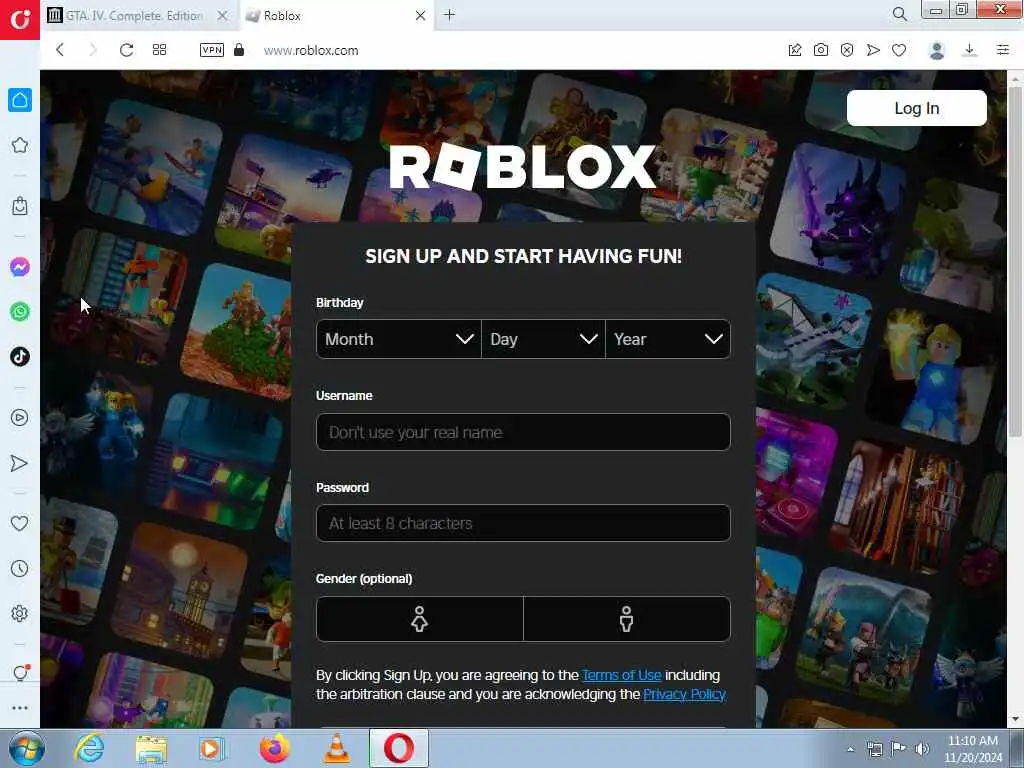The image size is (1024, 768).
Task: Switch to GTA IV Complete Edition tab
Action: [135, 16]
